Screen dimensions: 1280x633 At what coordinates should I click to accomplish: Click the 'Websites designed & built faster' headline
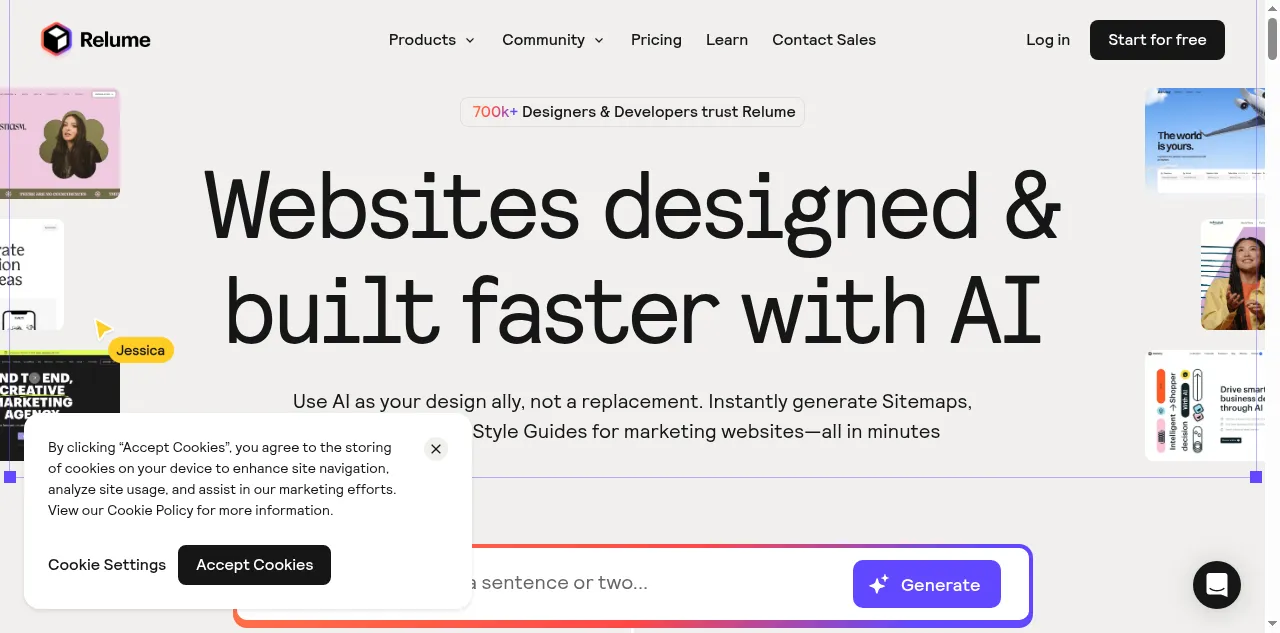632,257
